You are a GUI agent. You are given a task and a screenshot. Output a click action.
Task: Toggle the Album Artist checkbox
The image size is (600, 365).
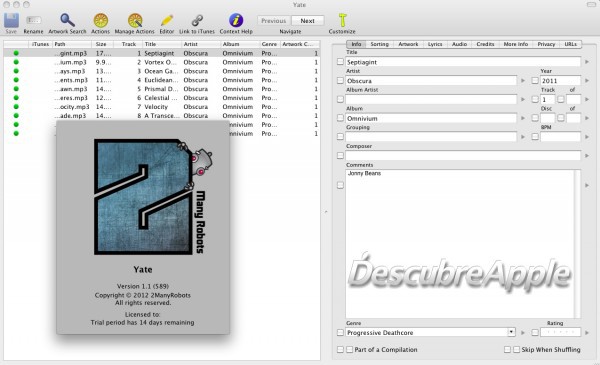(x=340, y=99)
